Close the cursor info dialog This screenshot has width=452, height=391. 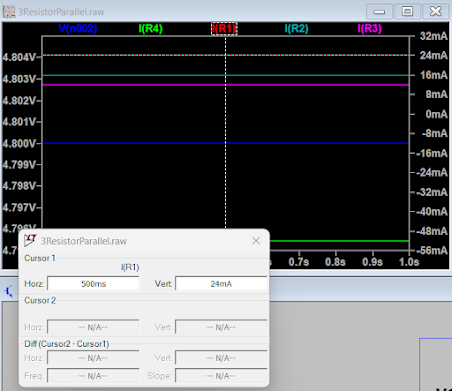[x=256, y=241]
